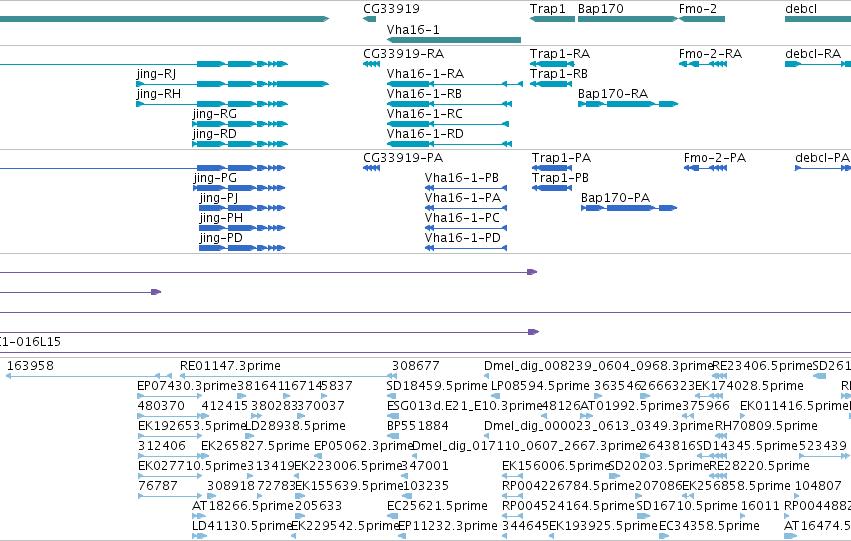Click the Bap170-PA protein feature bar
This screenshot has height=541, width=851.
pyautogui.click(x=629, y=208)
